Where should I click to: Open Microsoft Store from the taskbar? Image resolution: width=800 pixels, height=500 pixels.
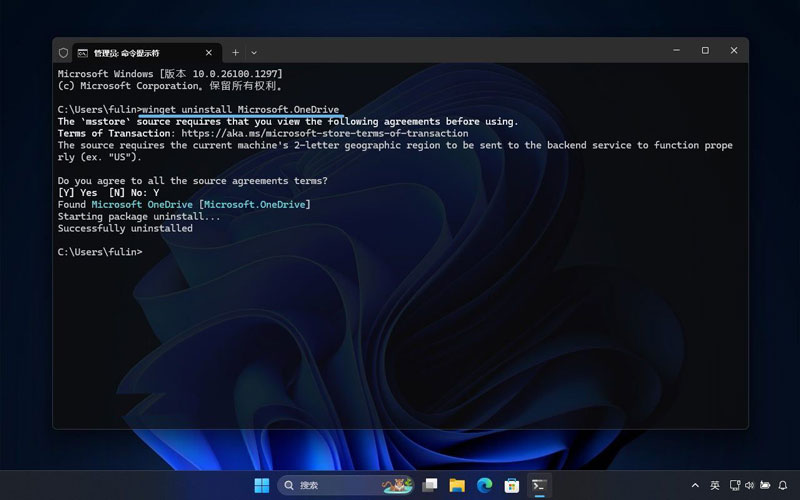511,485
